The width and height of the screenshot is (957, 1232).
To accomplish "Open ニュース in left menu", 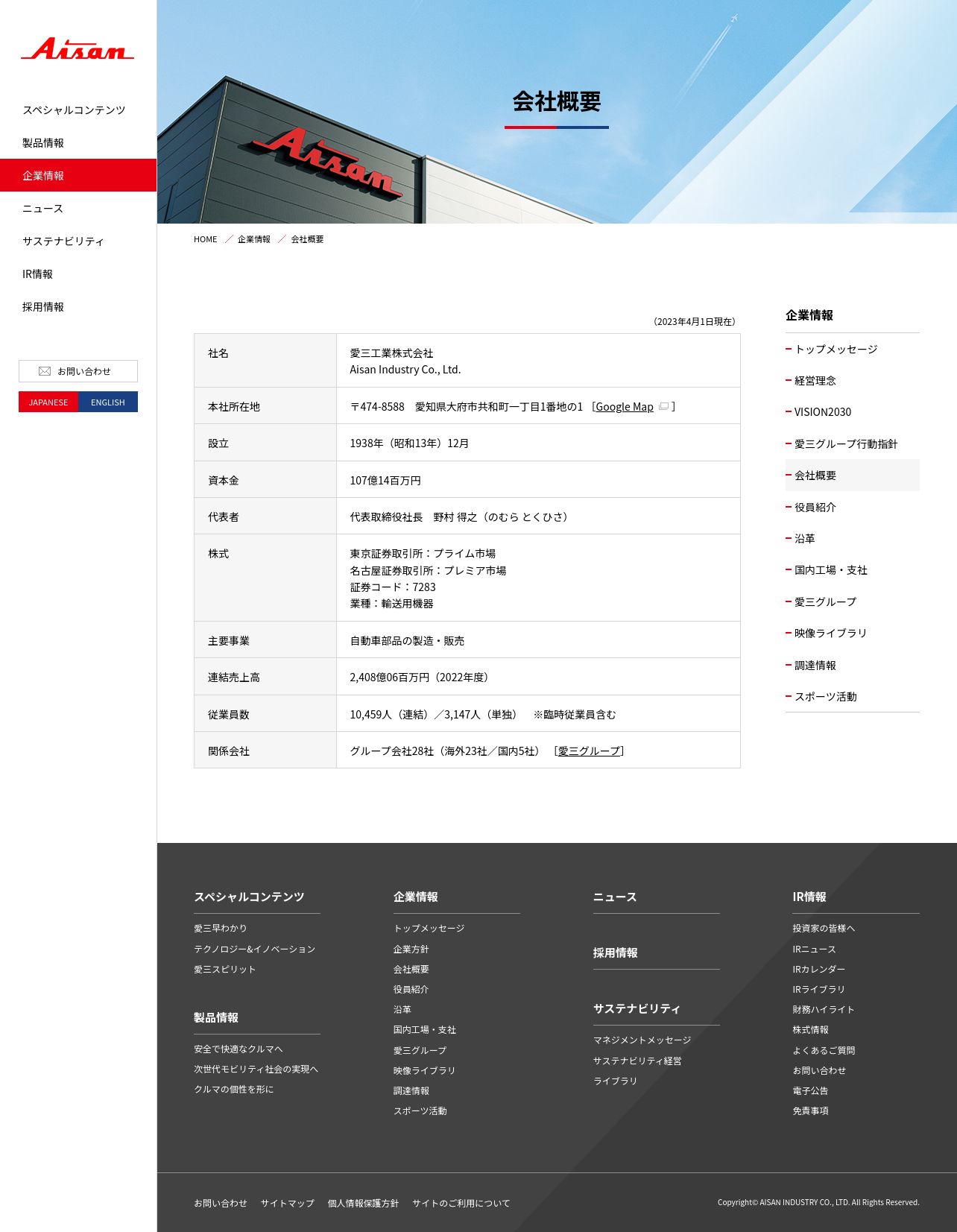I will pos(78,208).
